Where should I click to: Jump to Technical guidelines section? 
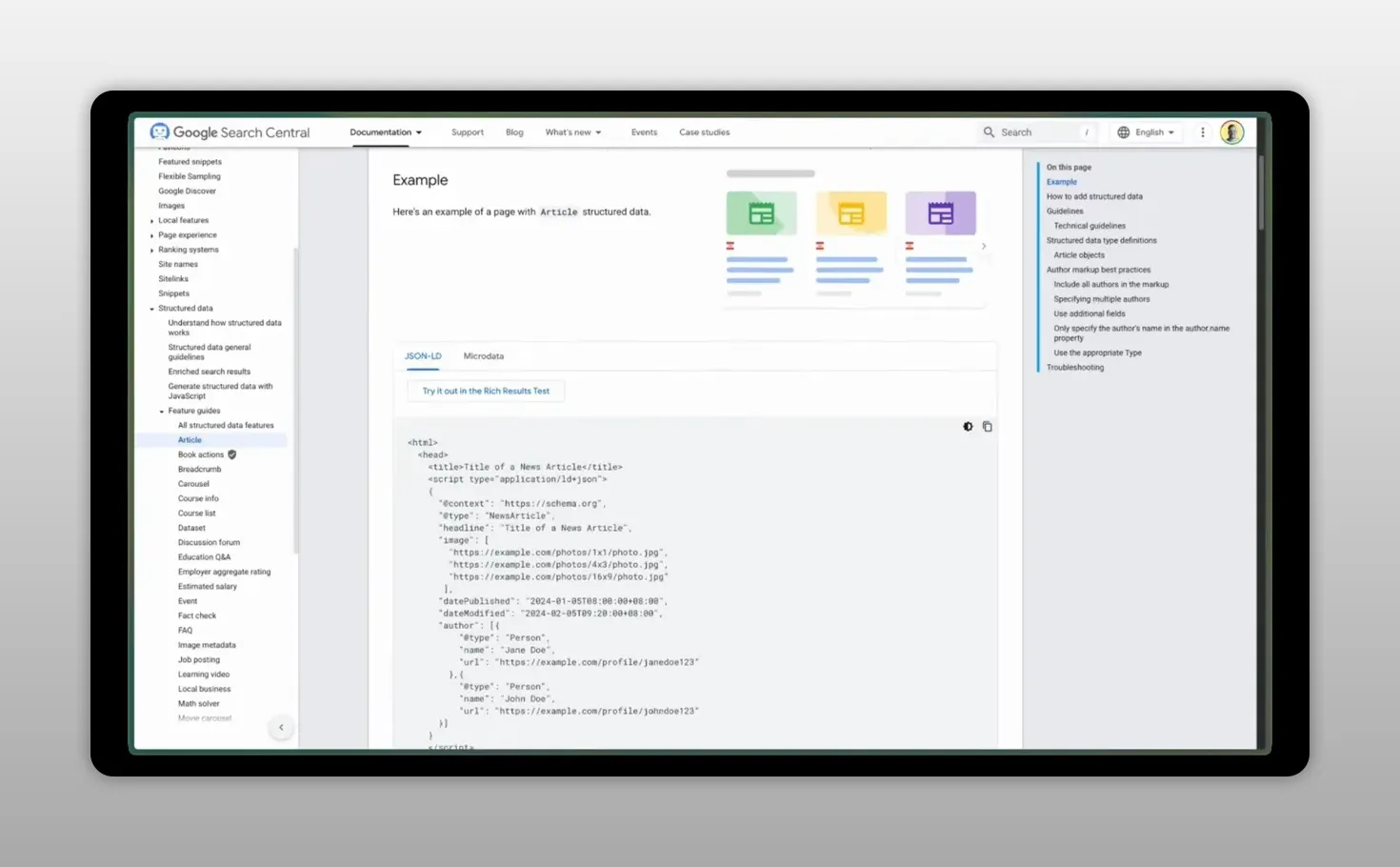(x=1090, y=227)
